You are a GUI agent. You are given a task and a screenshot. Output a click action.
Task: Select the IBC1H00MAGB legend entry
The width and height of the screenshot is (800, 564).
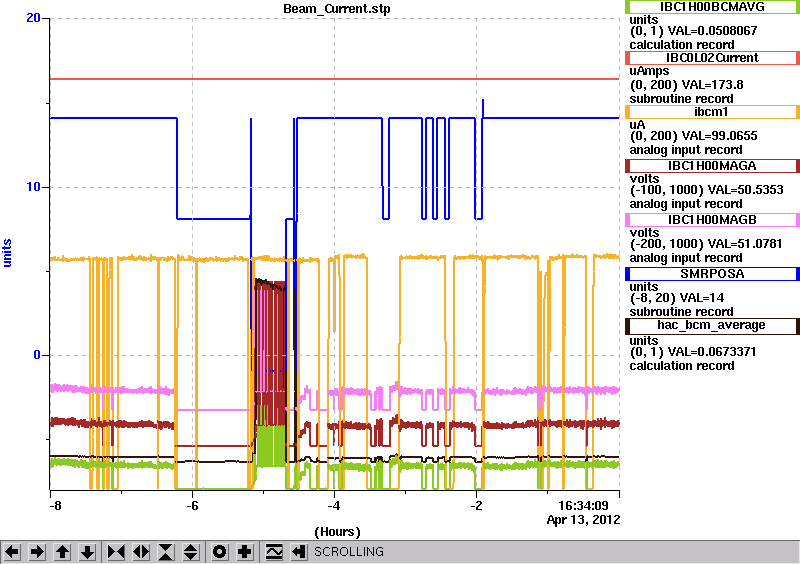[x=712, y=220]
